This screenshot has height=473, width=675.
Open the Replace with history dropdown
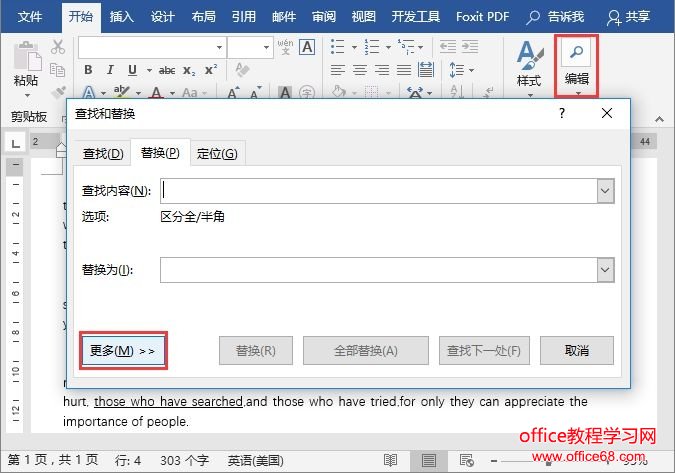pos(605,270)
